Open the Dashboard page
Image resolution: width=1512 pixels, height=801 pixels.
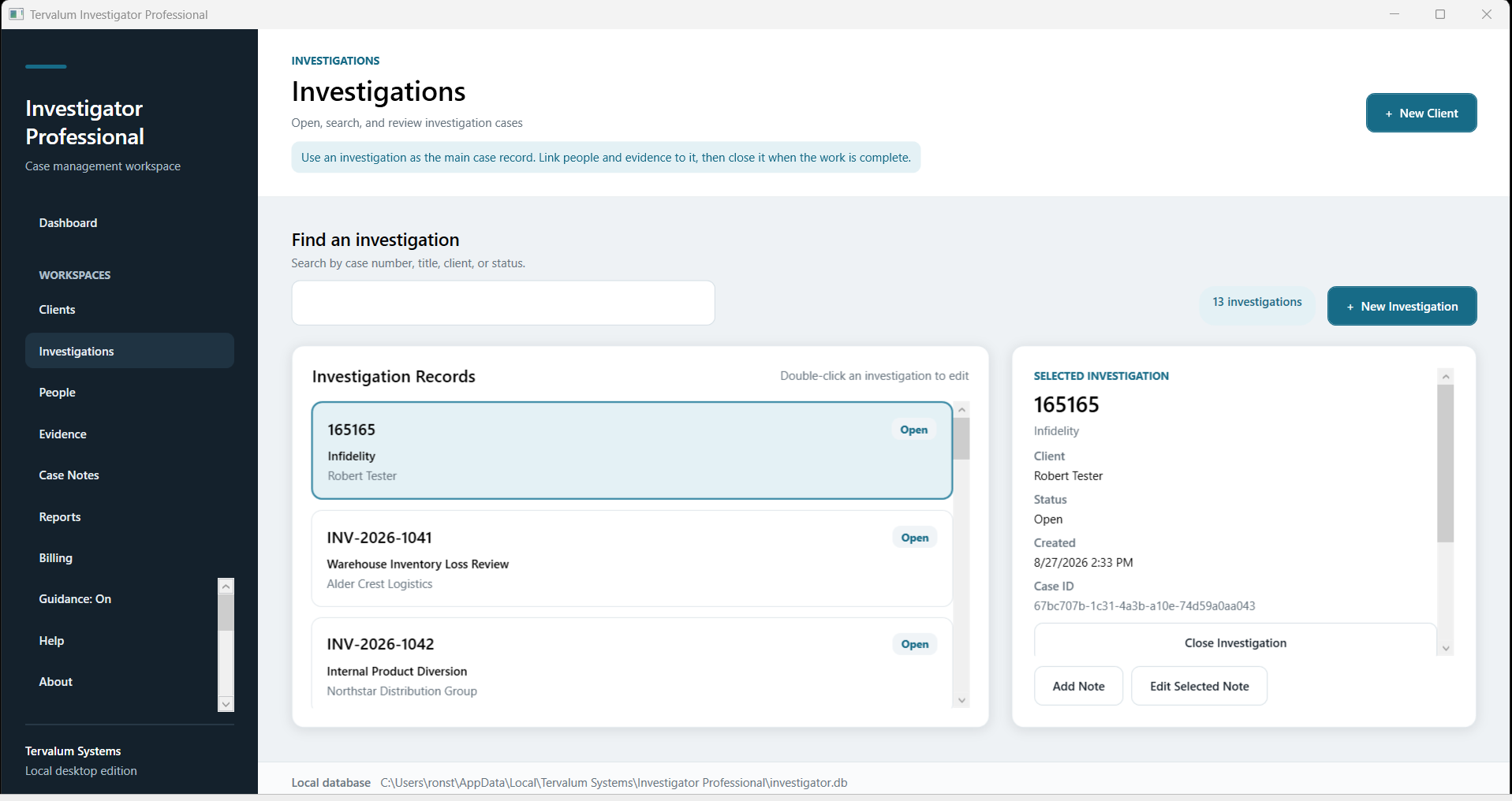129,223
